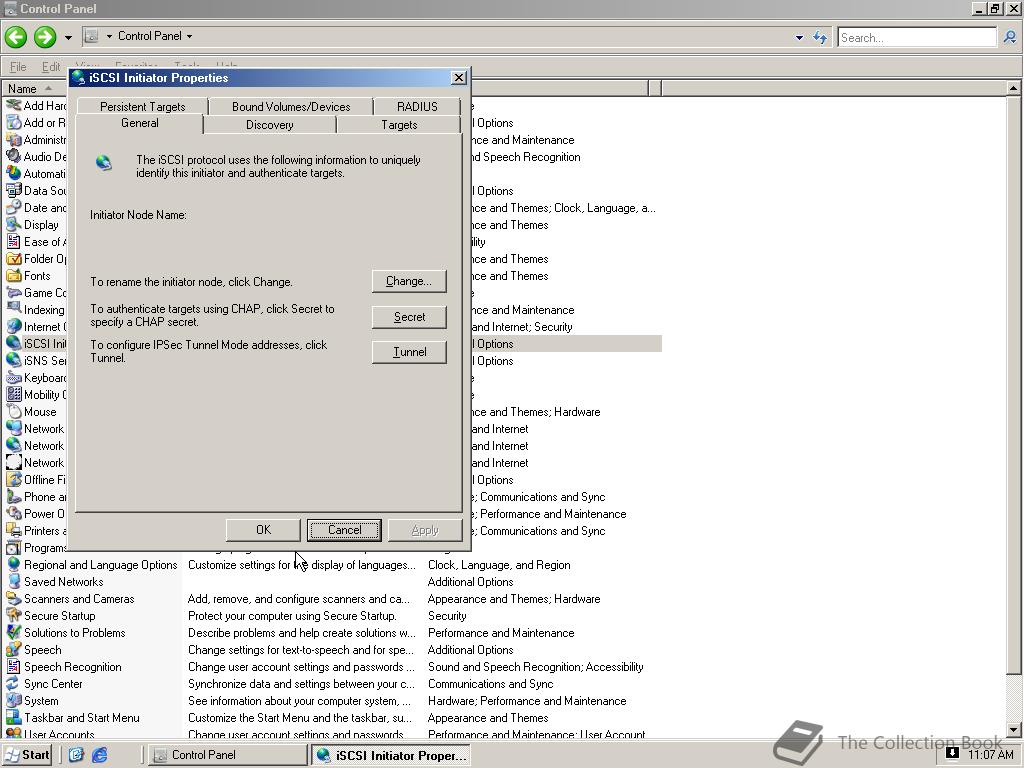The width and height of the screenshot is (1024, 768).
Task: Sort by the Name column header
Action: 33,88
